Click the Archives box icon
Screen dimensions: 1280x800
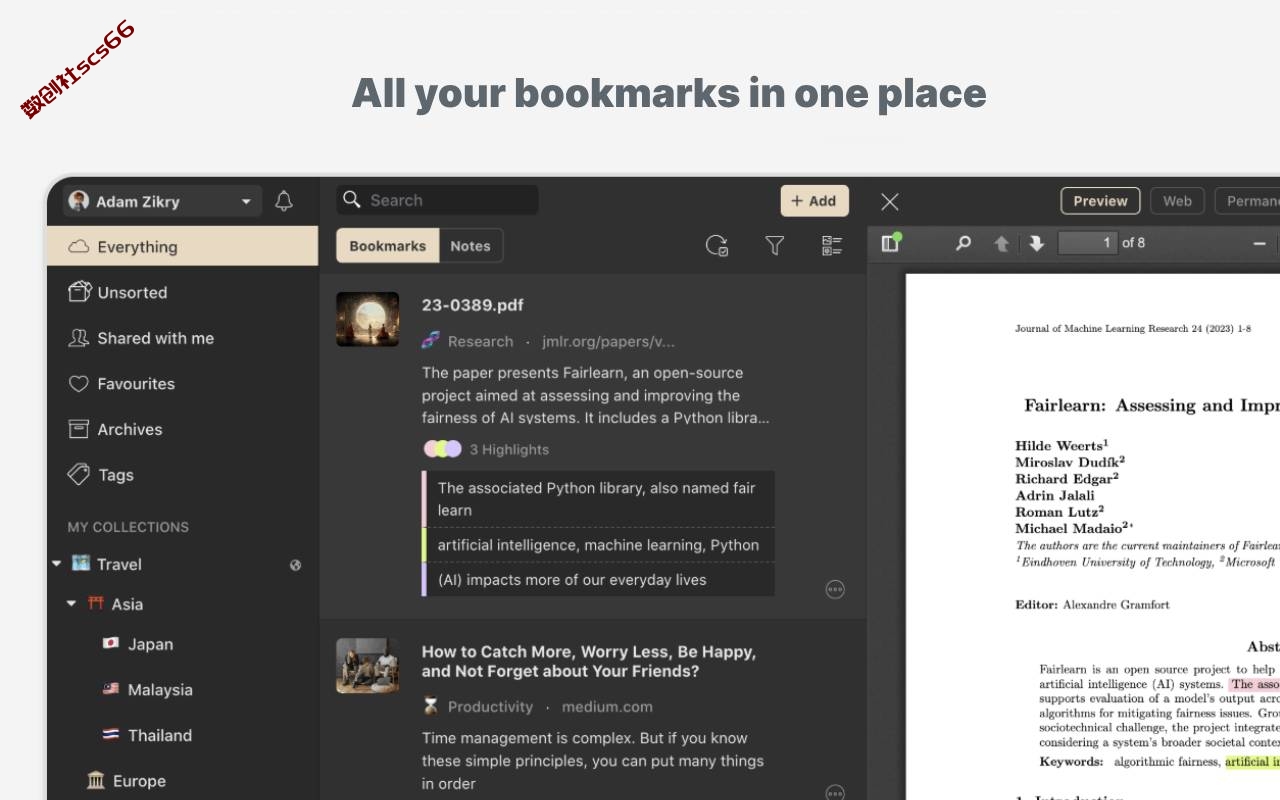pos(78,429)
